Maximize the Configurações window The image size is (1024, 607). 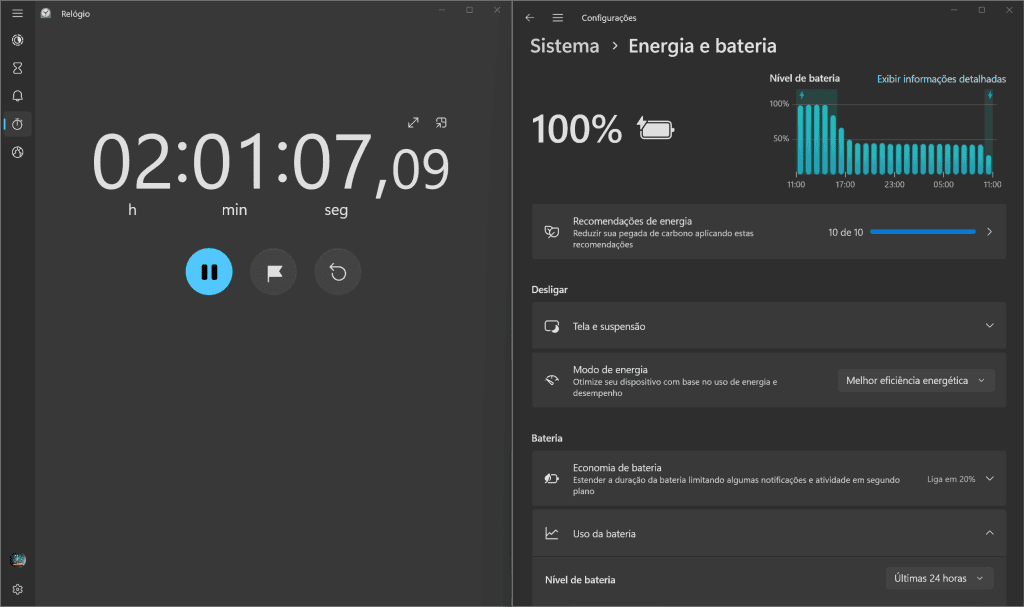(982, 10)
